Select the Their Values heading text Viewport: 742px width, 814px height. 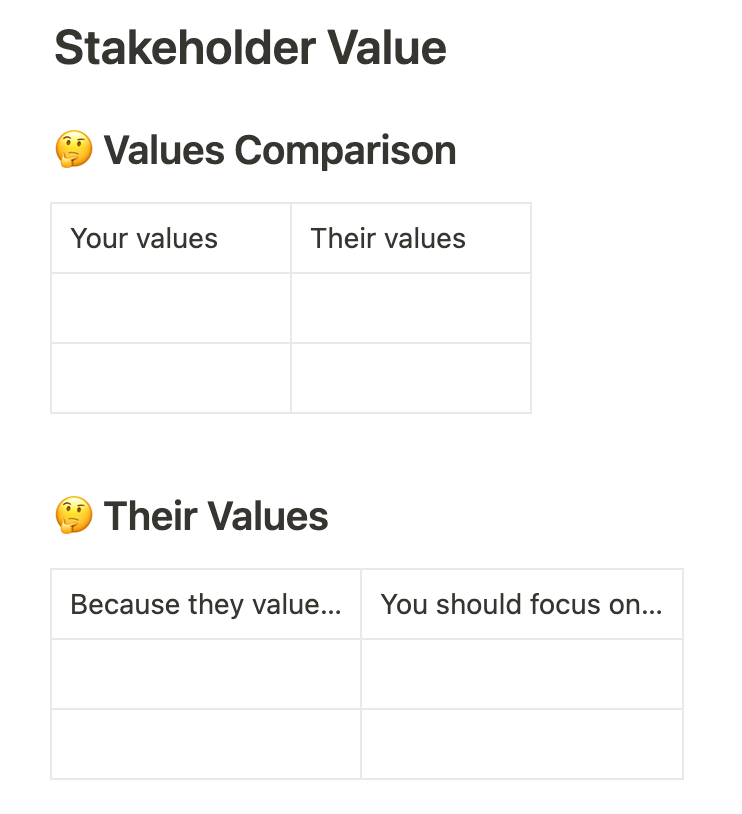tap(216, 517)
